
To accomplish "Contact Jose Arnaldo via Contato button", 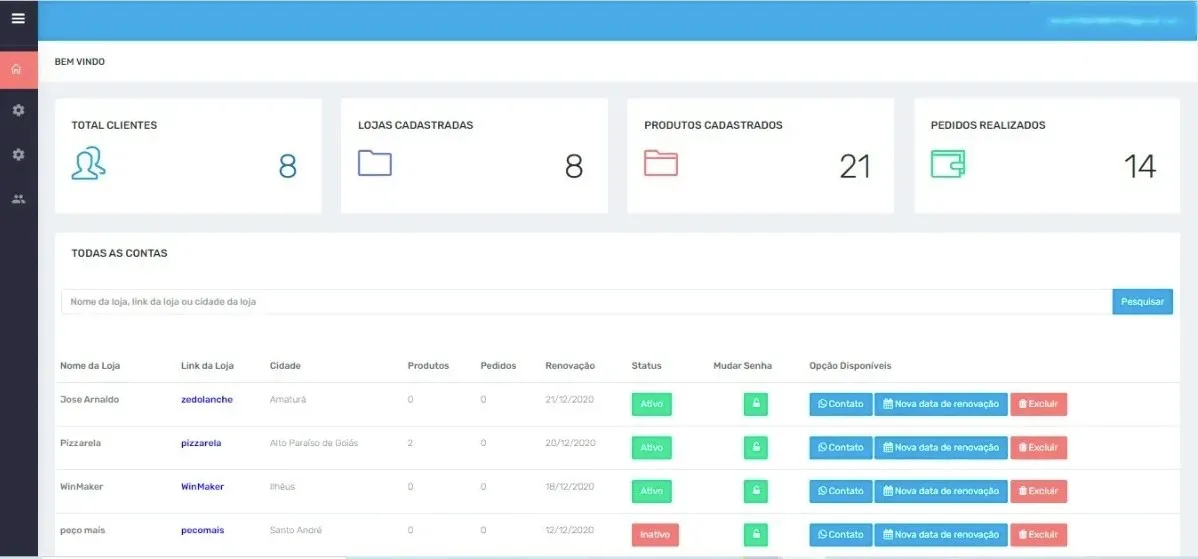I will (x=840, y=404).
